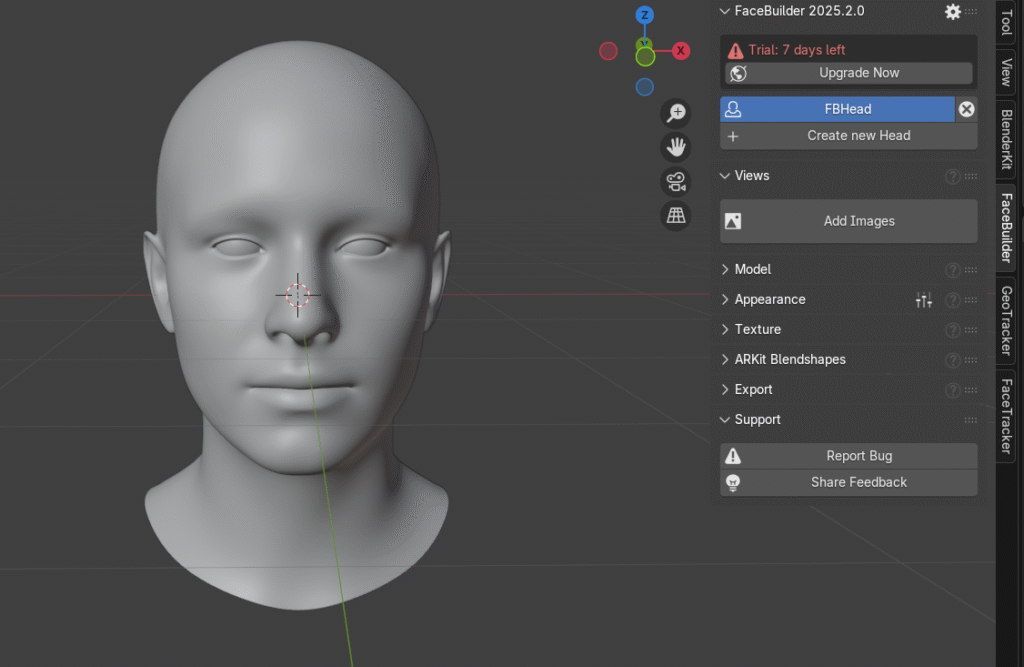
Task: Open the BlenderKit sidebar tab
Action: click(1006, 138)
